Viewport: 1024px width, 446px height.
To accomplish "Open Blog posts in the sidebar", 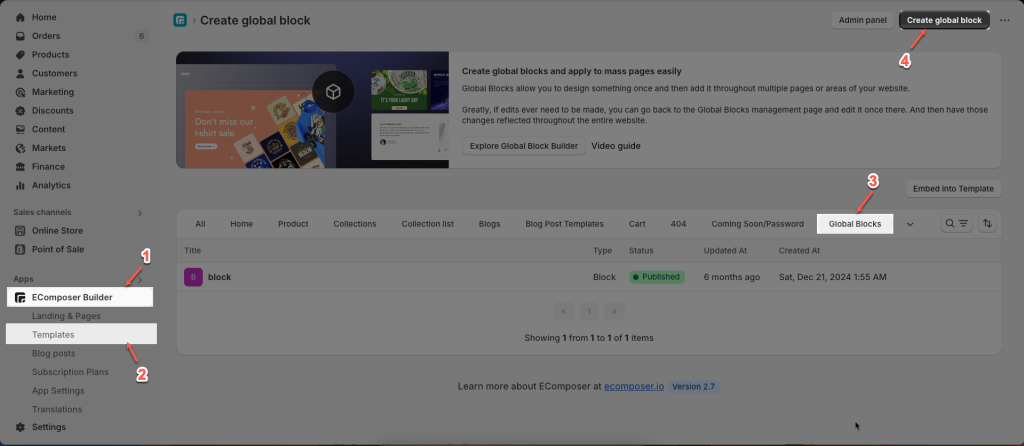I will point(54,353).
